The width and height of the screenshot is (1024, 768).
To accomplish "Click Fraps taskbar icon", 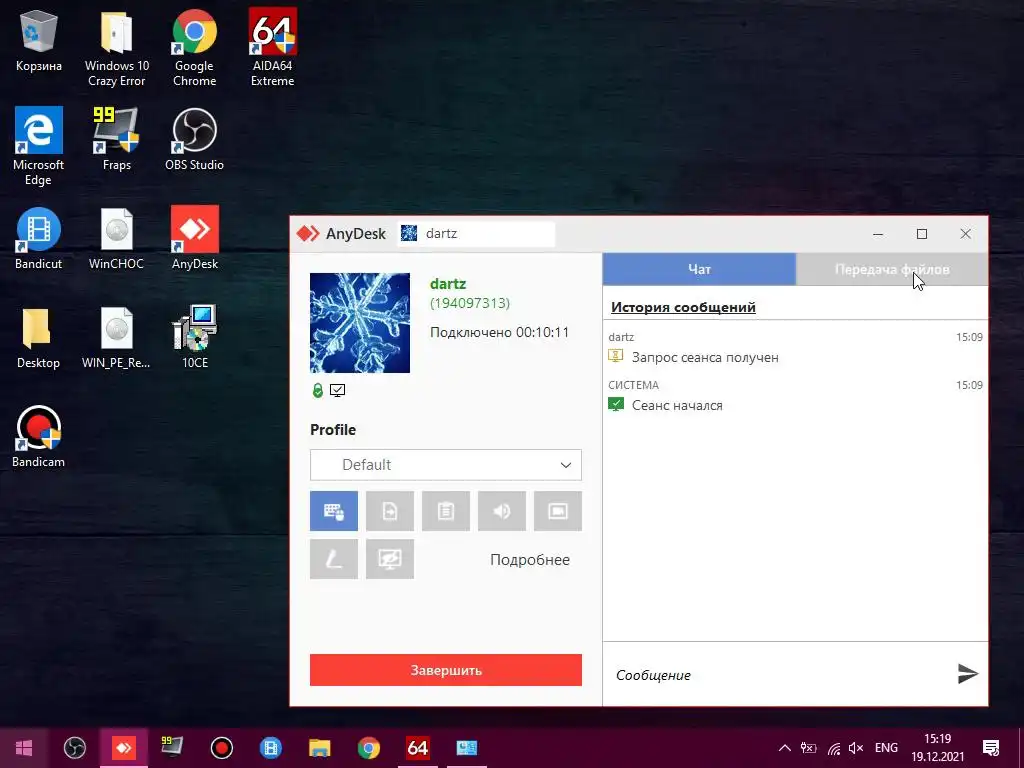I will pyautogui.click(x=172, y=748).
